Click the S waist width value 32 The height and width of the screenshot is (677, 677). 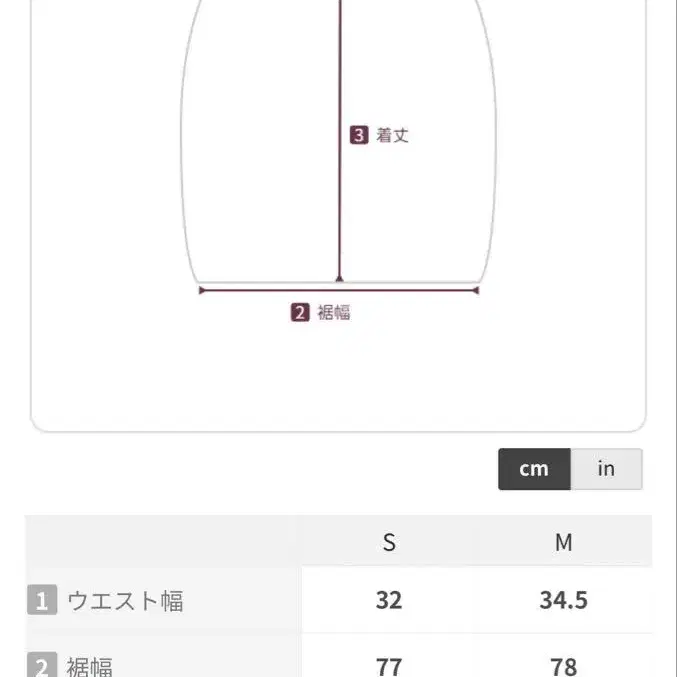click(389, 600)
